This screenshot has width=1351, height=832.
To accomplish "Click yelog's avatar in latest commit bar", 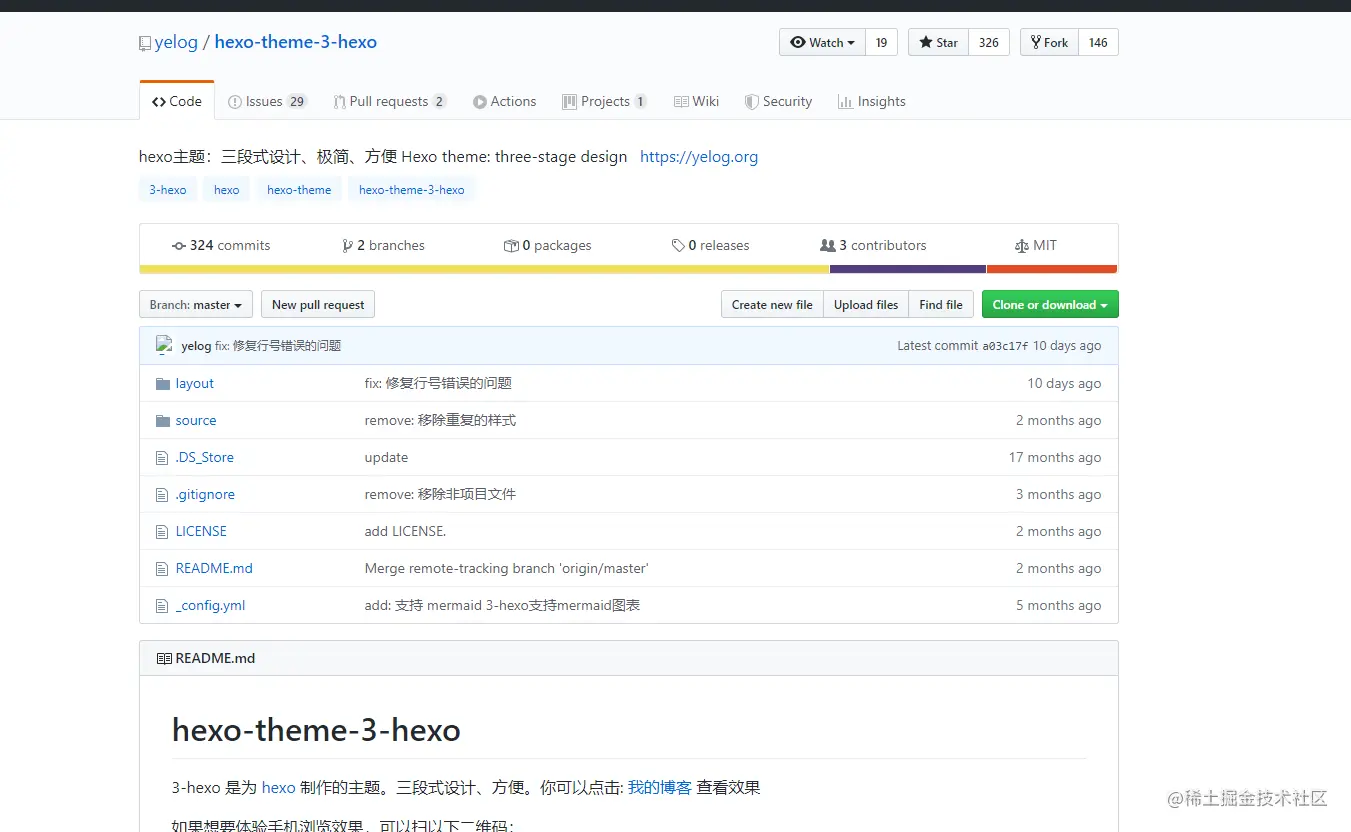I will pos(165,346).
